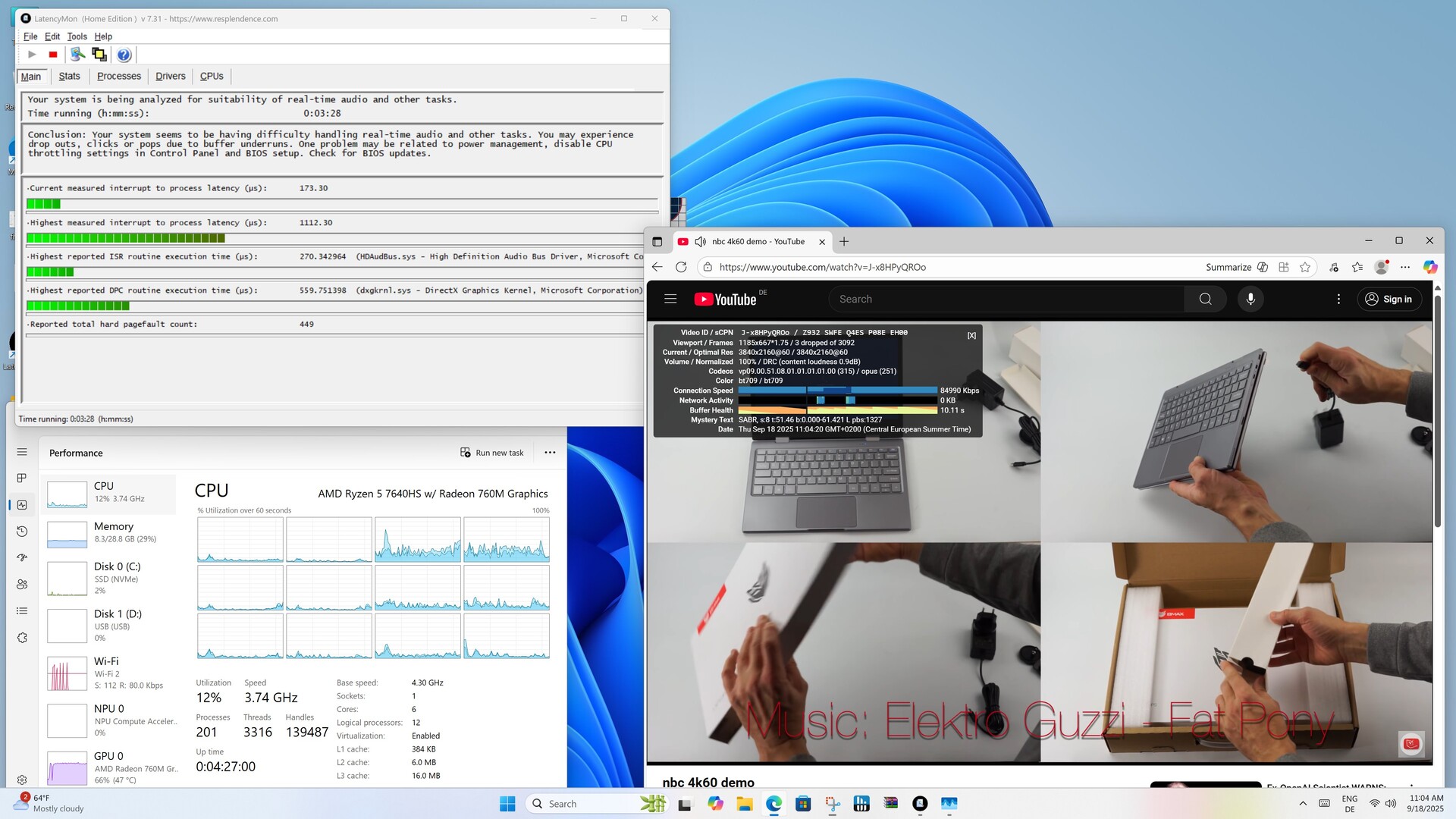Toggle the Task Manager hamburger navigation menu
This screenshot has height=819, width=1456.
coord(22,452)
